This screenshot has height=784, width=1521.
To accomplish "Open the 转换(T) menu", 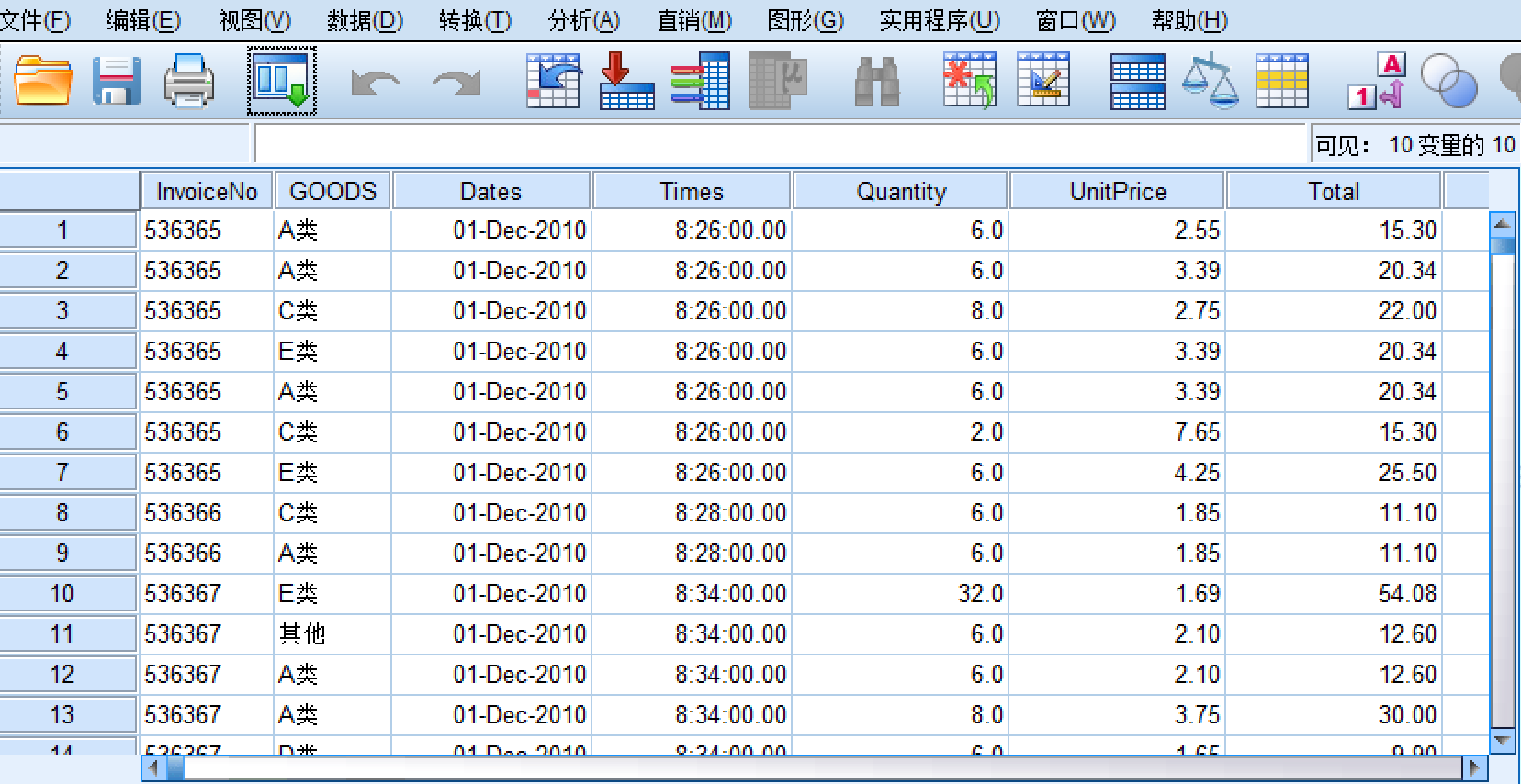I will tap(475, 20).
